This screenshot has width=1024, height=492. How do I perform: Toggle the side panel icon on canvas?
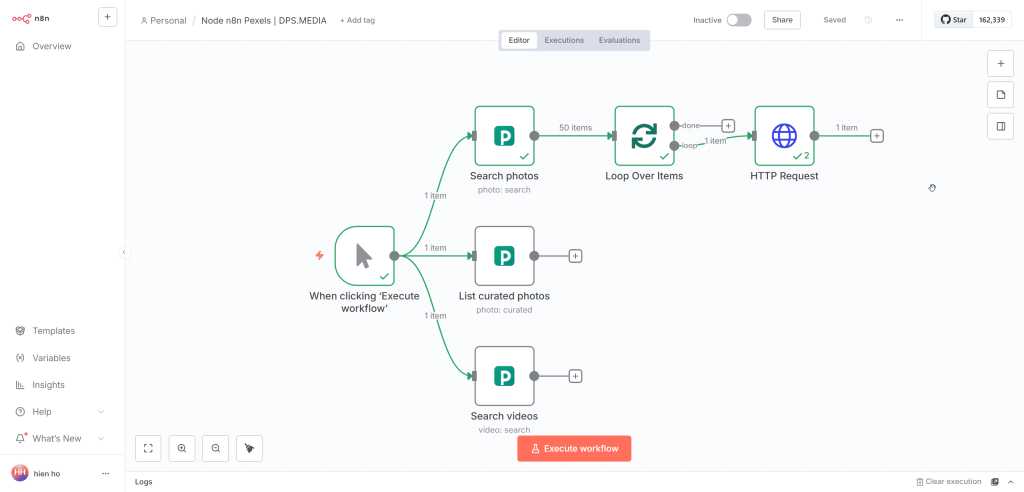point(1000,127)
